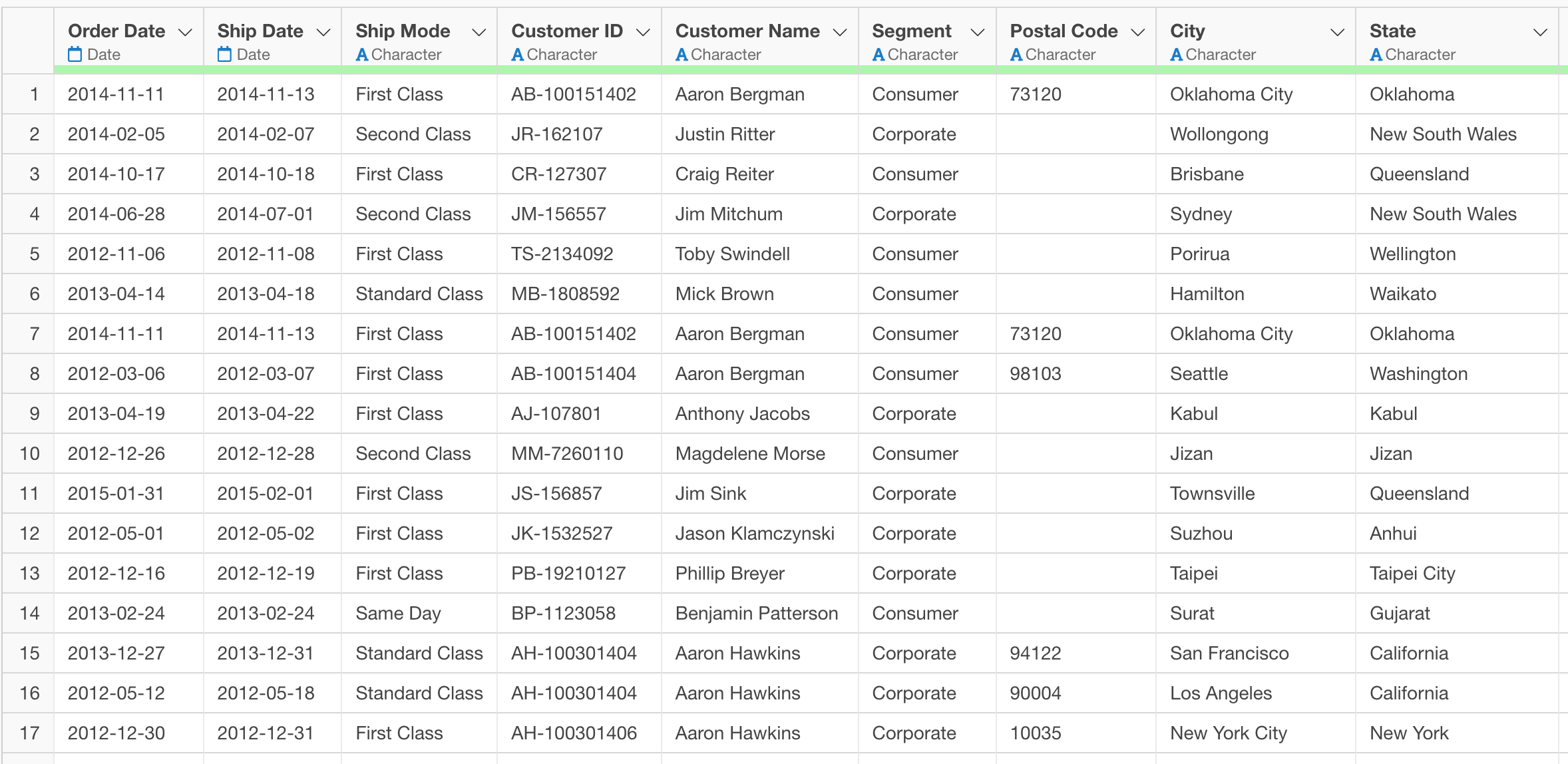
Task: Expand the Customer Name column menu
Action: click(839, 31)
